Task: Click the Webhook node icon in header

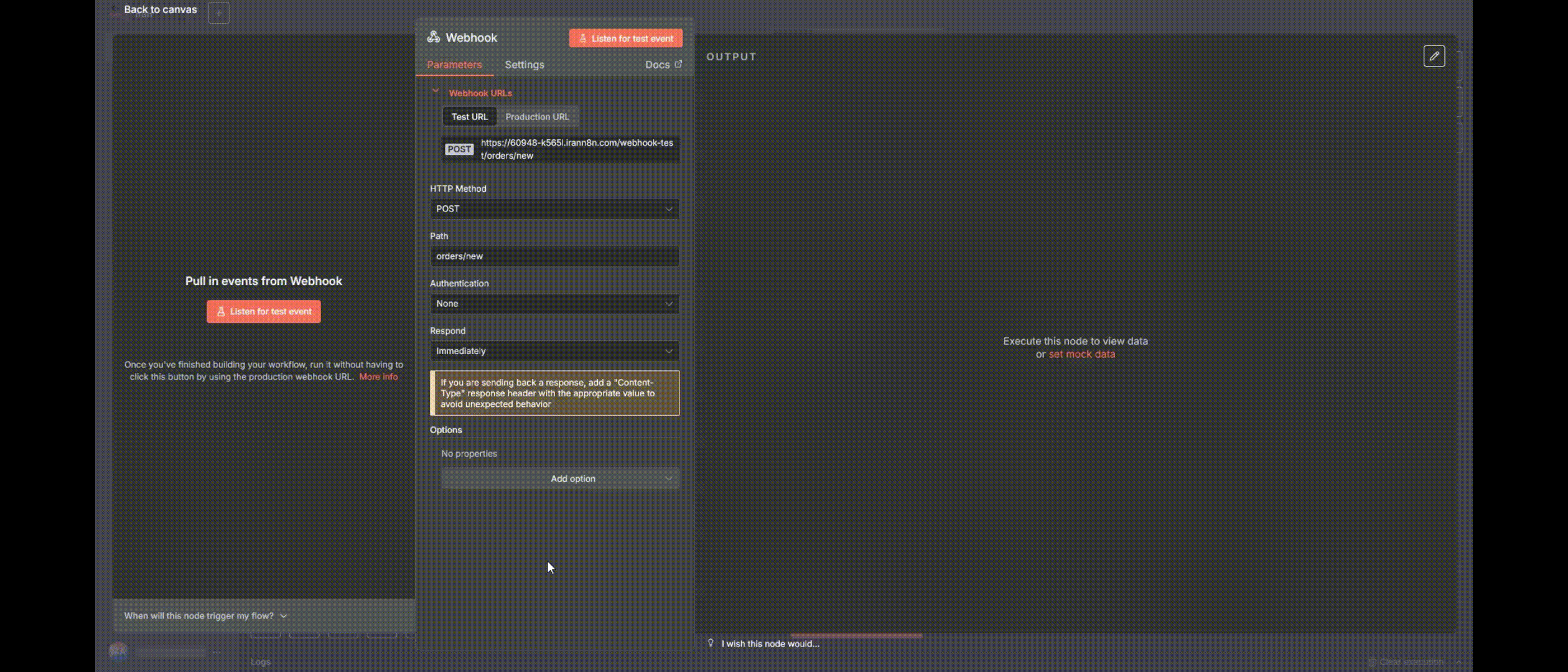Action: [x=434, y=37]
